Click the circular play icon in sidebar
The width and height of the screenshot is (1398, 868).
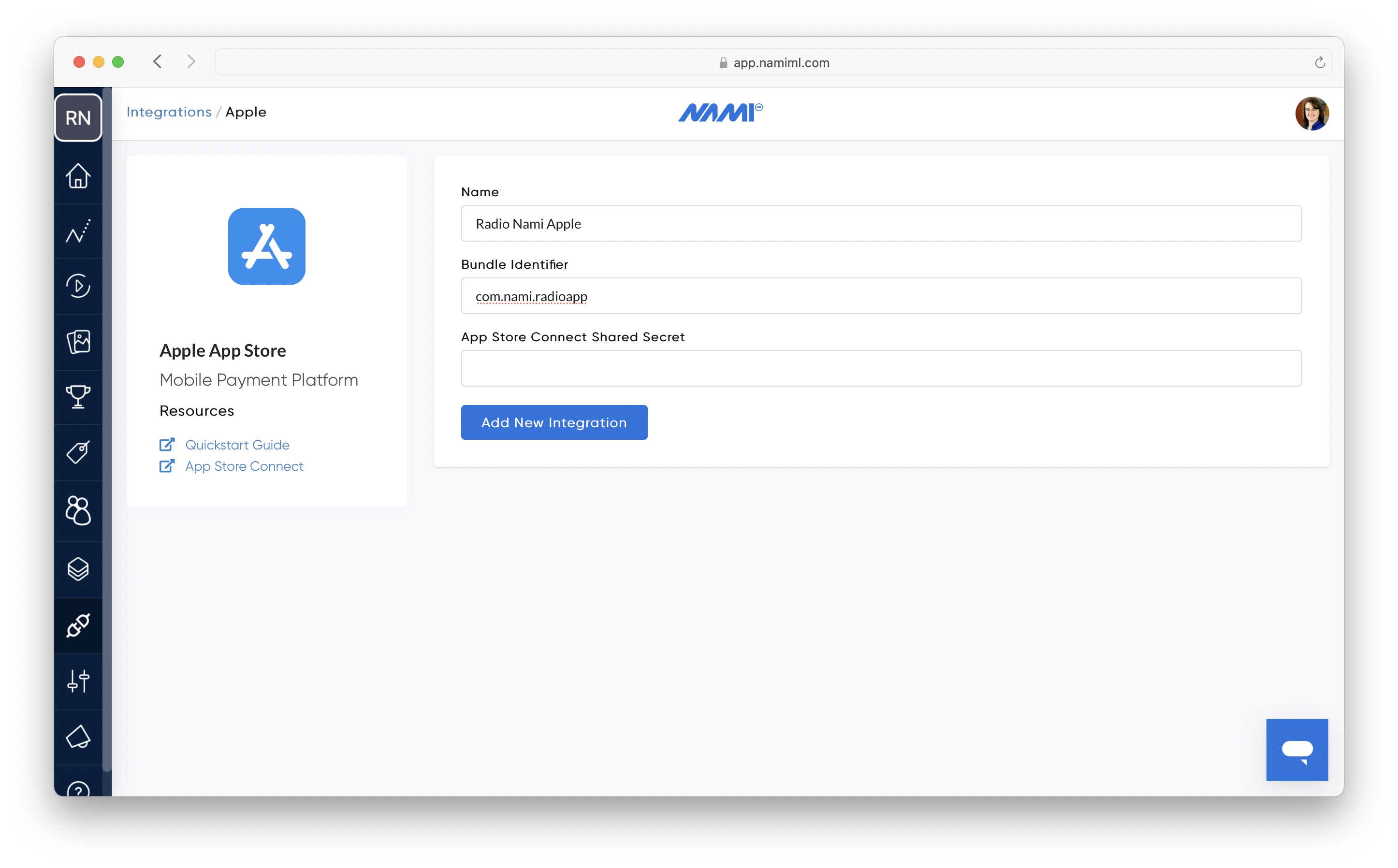pos(78,286)
